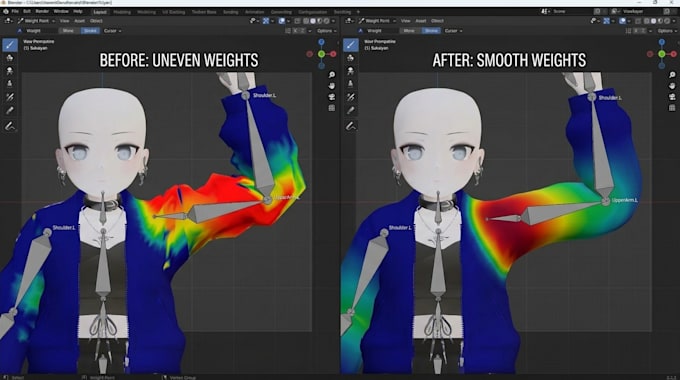This screenshot has width=680, height=380.
Task: Add a new workspace with the plus tab
Action: [x=358, y=12]
